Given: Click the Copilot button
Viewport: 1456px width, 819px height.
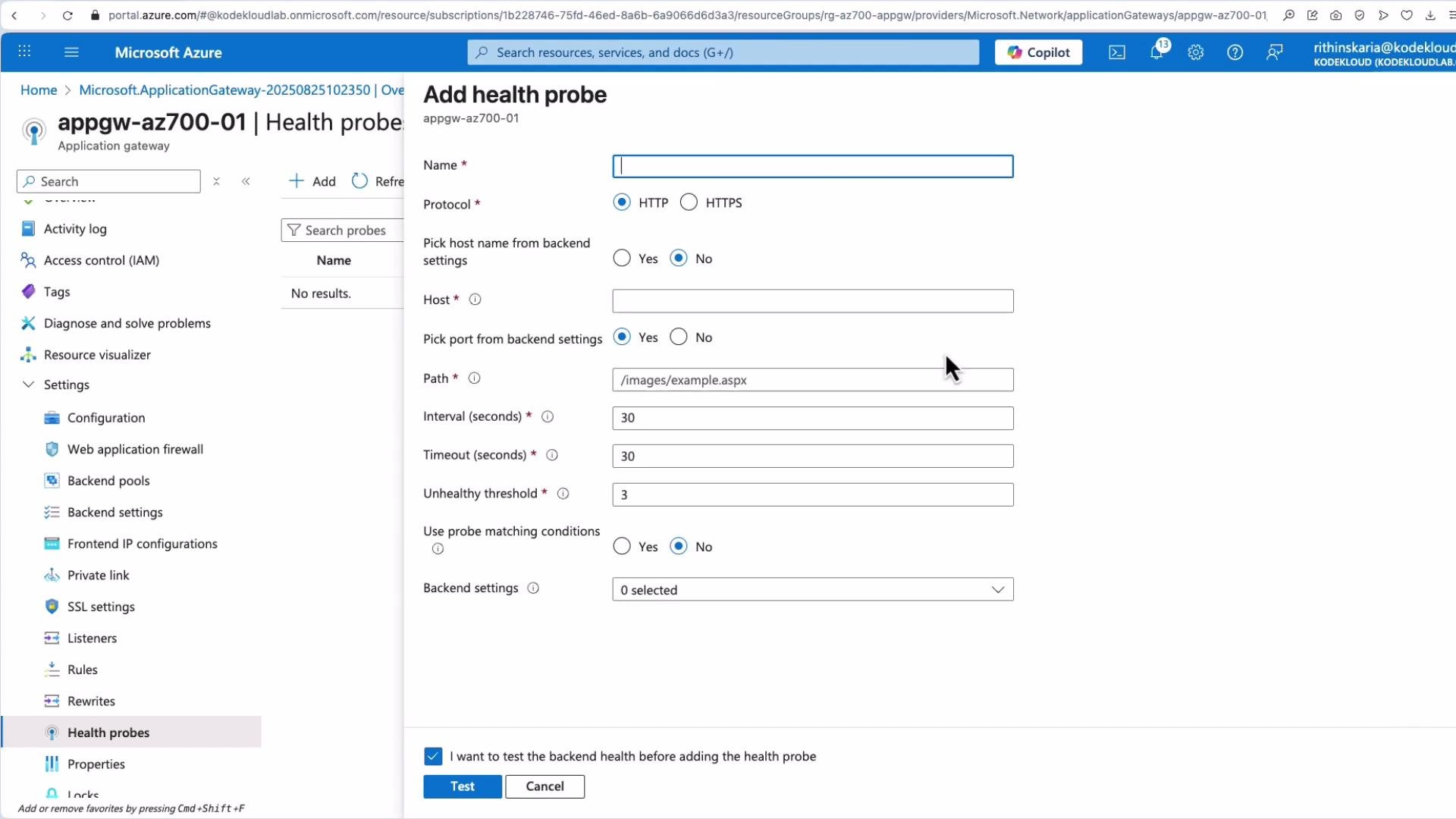Looking at the screenshot, I should pyautogui.click(x=1038, y=52).
